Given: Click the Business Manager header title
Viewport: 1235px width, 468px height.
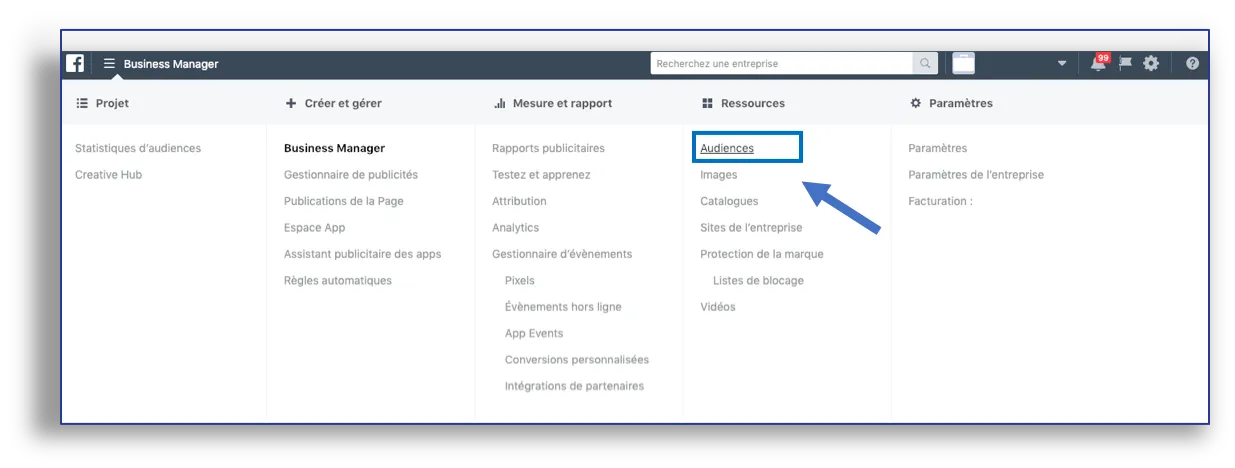Looking at the screenshot, I should (171, 64).
